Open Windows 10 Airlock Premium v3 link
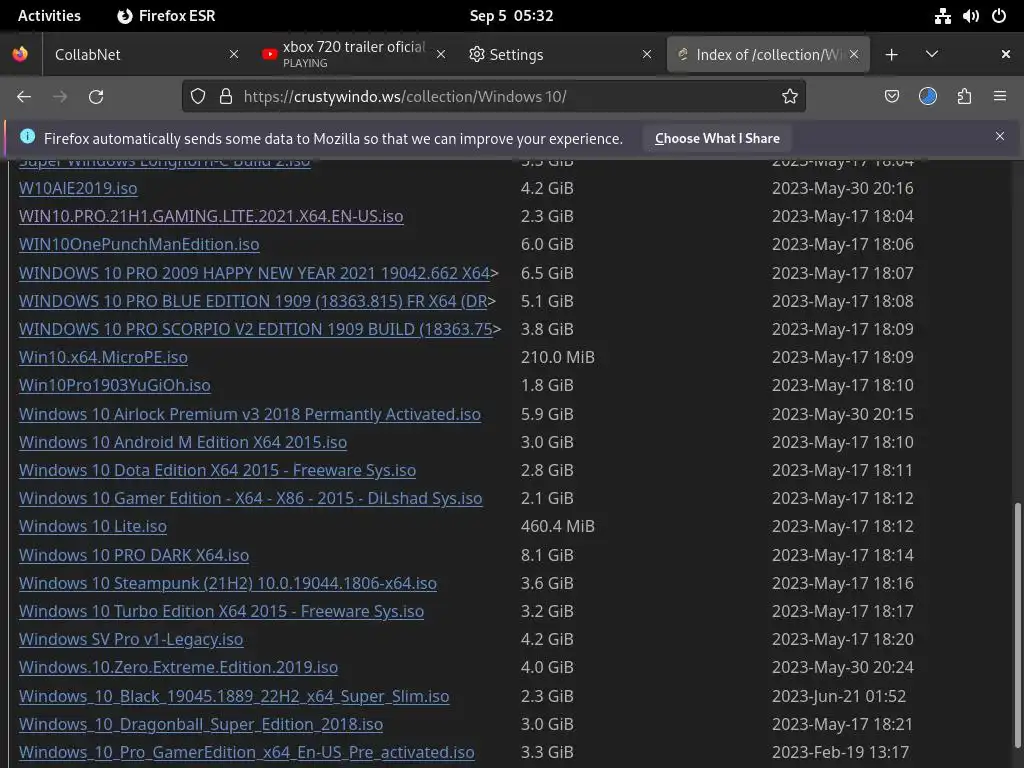This screenshot has width=1024, height=768. click(x=250, y=414)
